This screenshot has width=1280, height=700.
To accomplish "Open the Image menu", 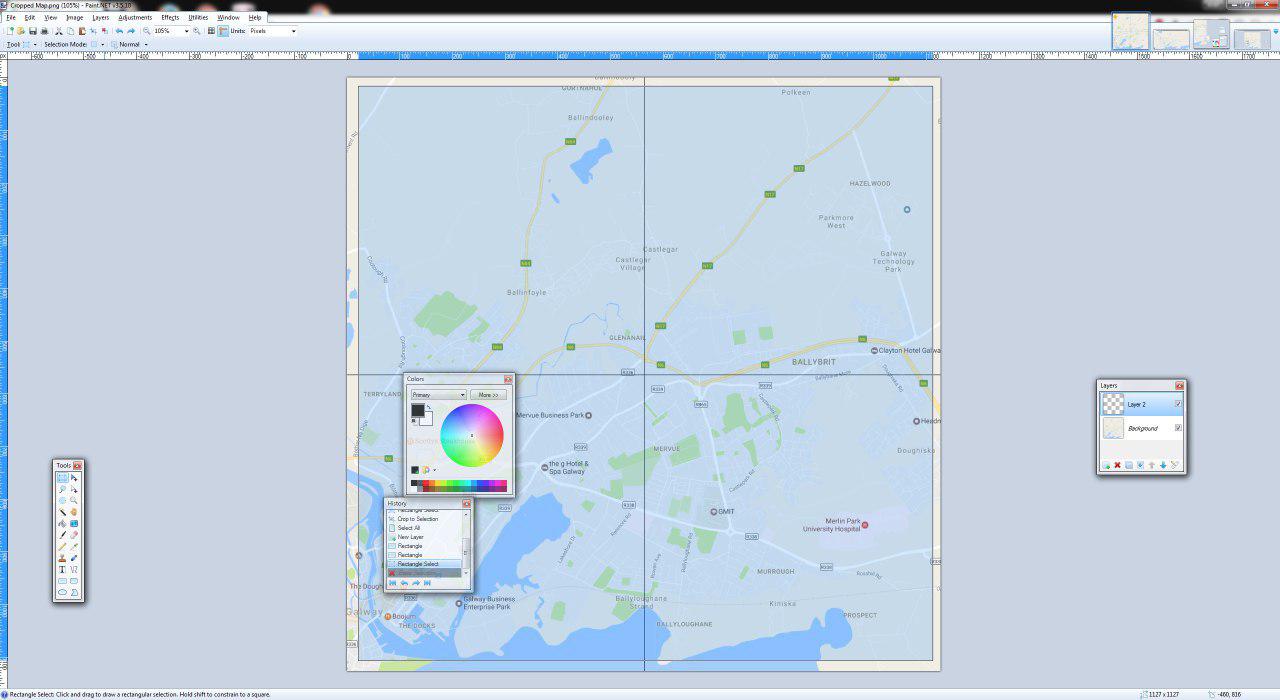I will [x=75, y=17].
